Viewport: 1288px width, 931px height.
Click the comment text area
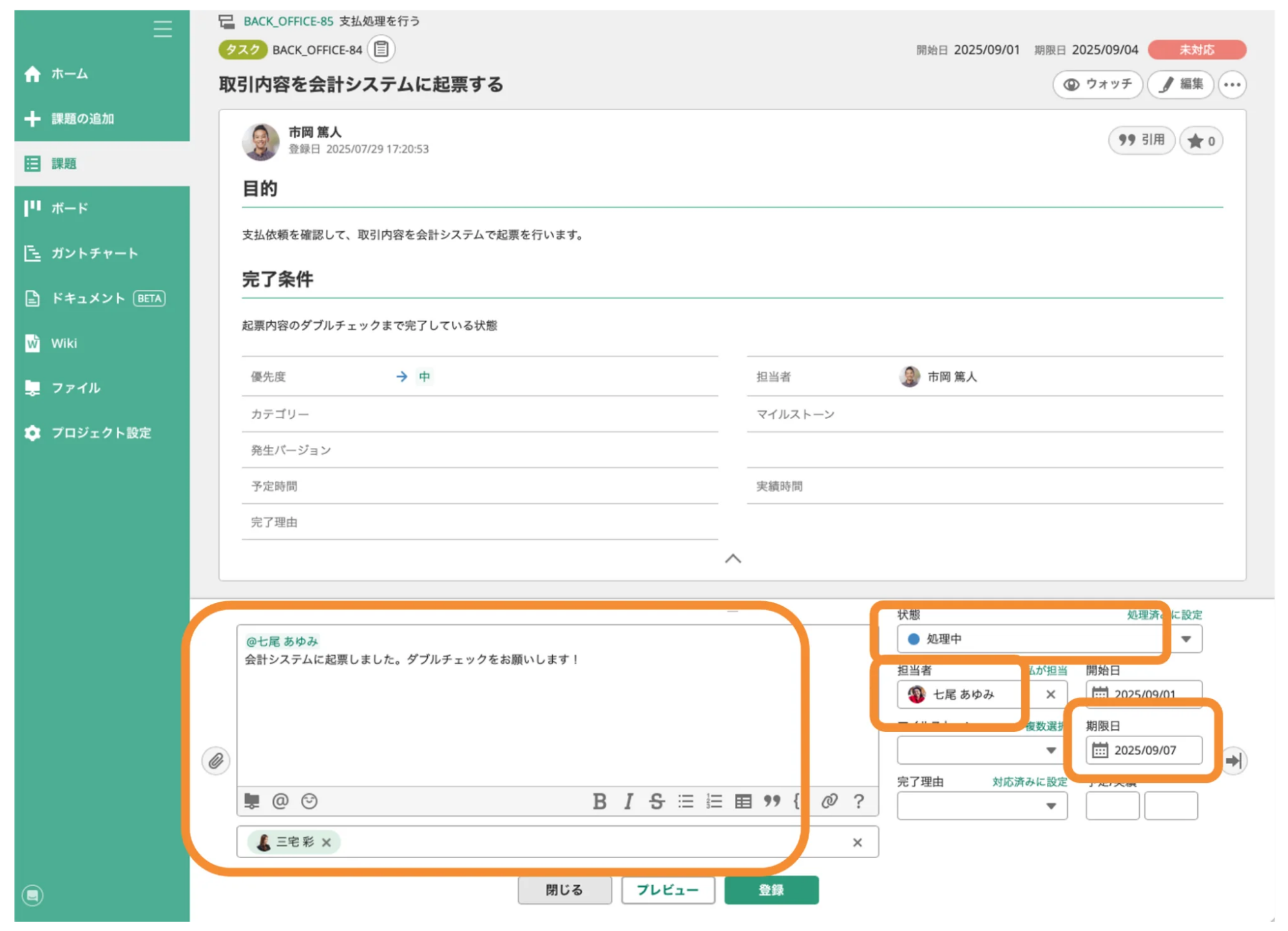(557, 705)
